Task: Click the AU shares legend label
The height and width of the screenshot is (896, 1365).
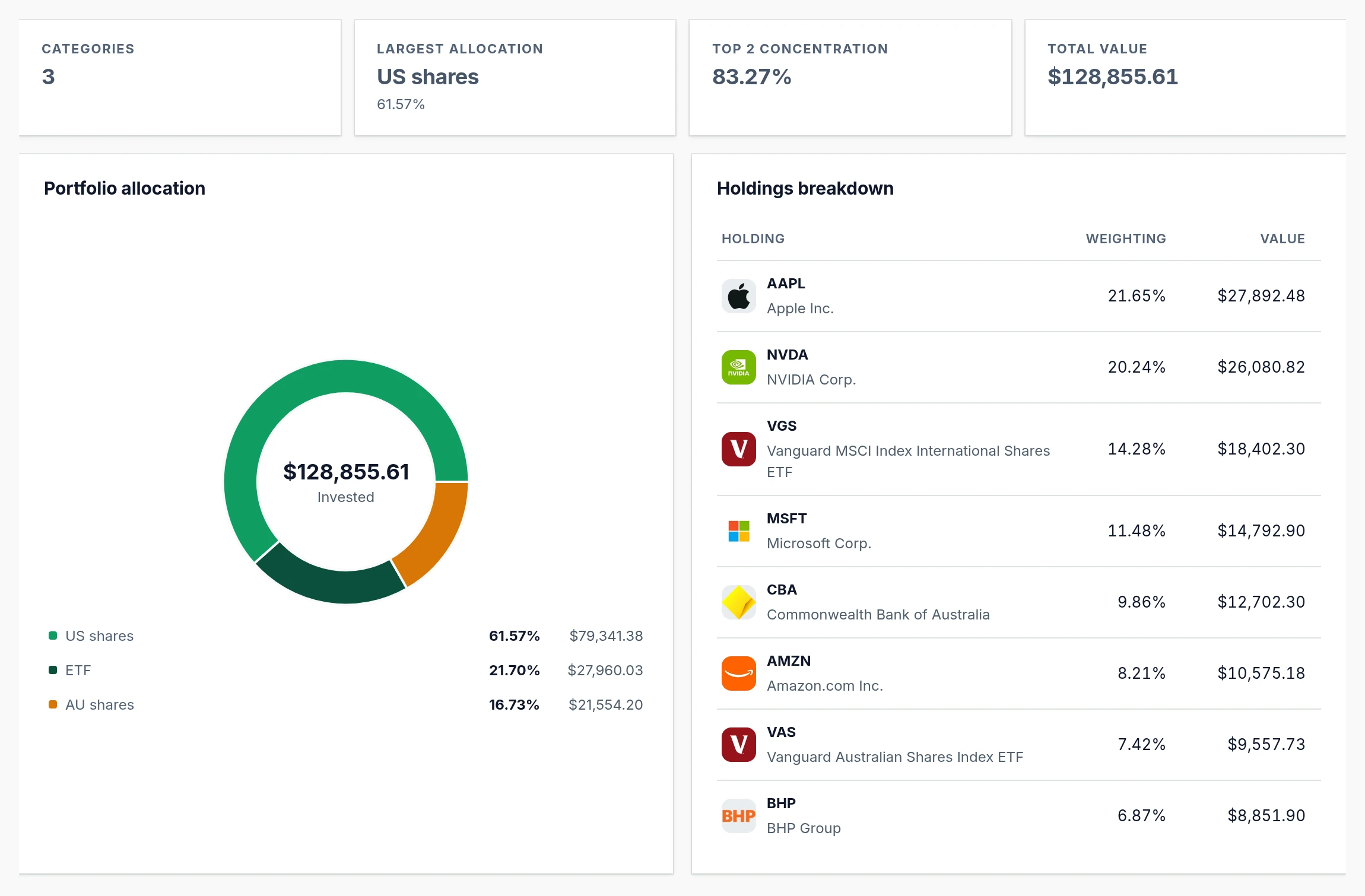Action: 100,704
